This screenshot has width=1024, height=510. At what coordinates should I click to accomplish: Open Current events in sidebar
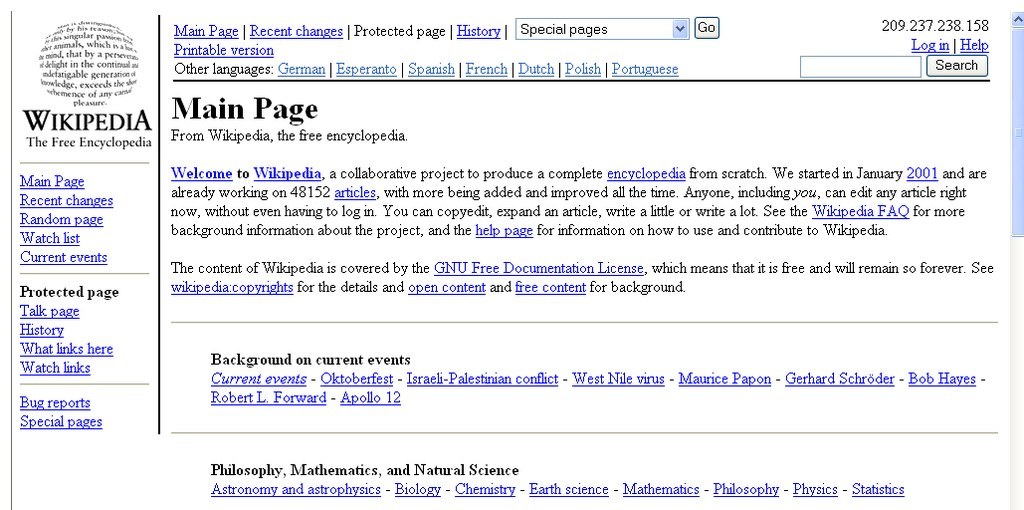(63, 257)
